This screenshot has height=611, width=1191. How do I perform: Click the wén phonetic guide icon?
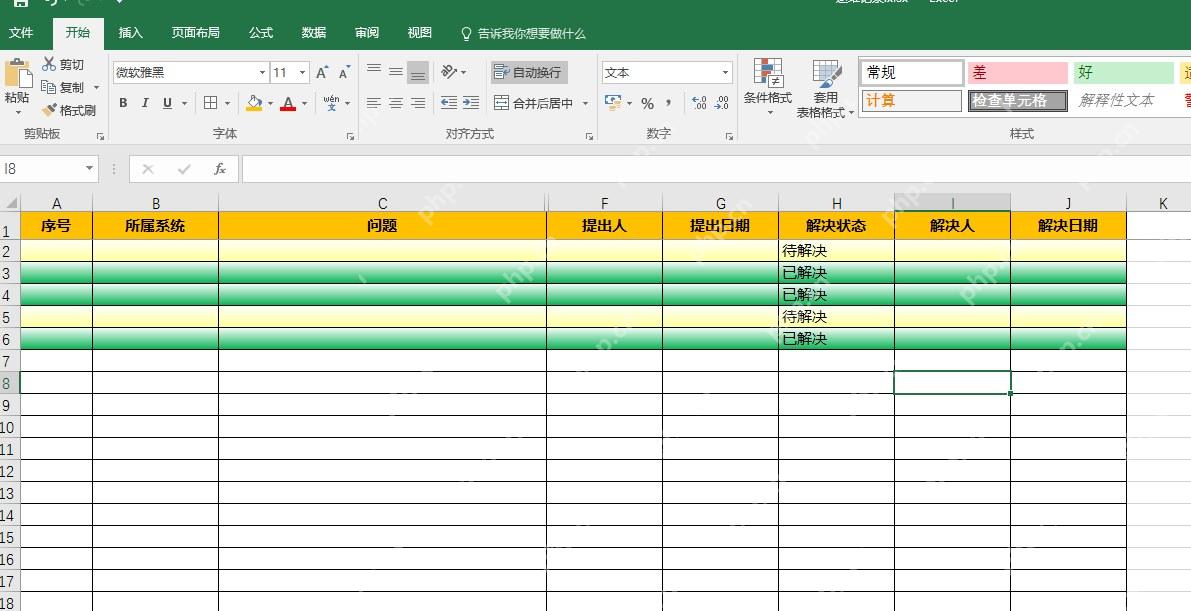(331, 103)
